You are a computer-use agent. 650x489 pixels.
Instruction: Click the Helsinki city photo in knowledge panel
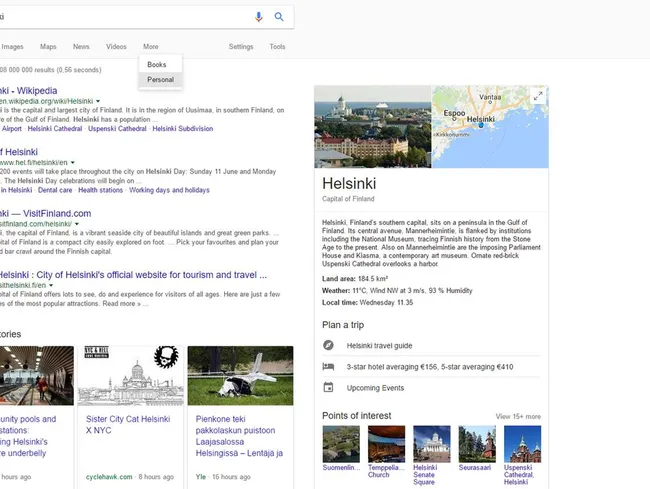pos(372,126)
